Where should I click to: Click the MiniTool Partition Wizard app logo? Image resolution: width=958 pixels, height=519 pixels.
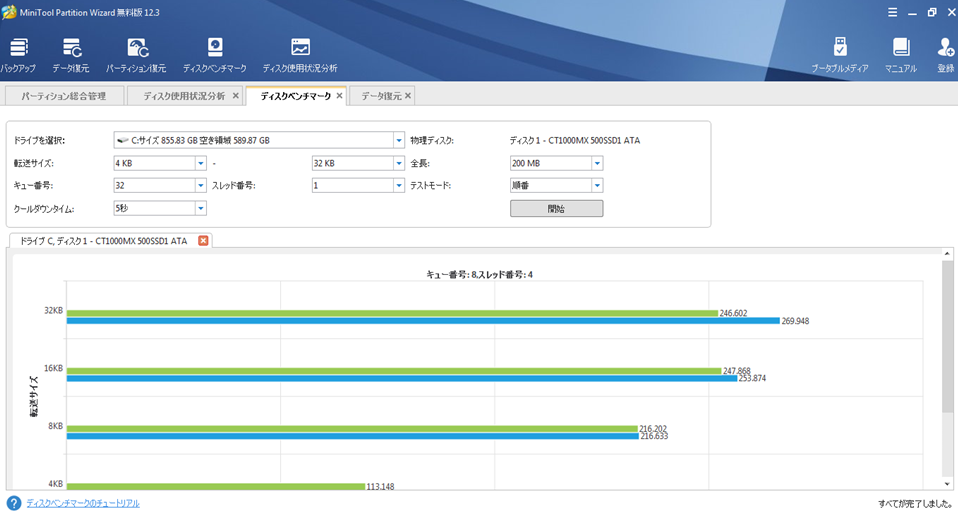click(x=9, y=12)
